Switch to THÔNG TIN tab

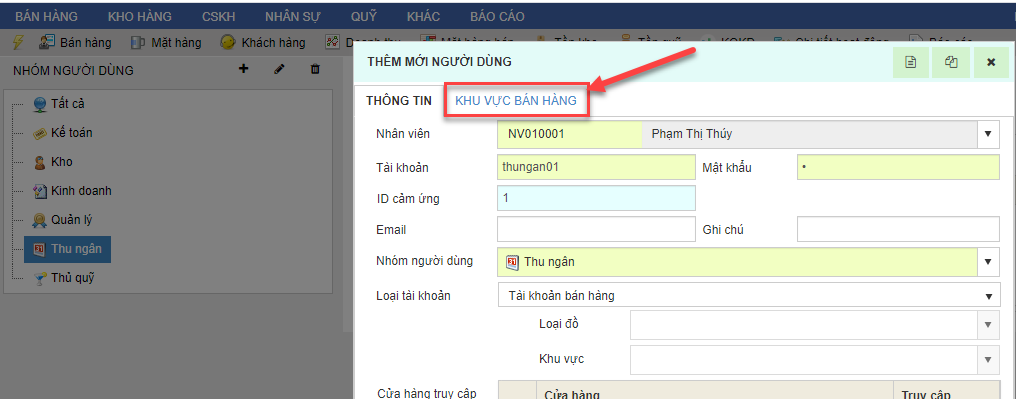[399, 100]
